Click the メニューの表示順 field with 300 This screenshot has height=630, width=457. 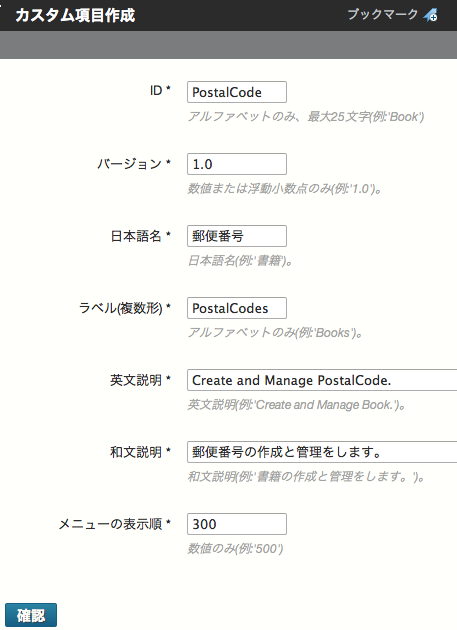[237, 524]
